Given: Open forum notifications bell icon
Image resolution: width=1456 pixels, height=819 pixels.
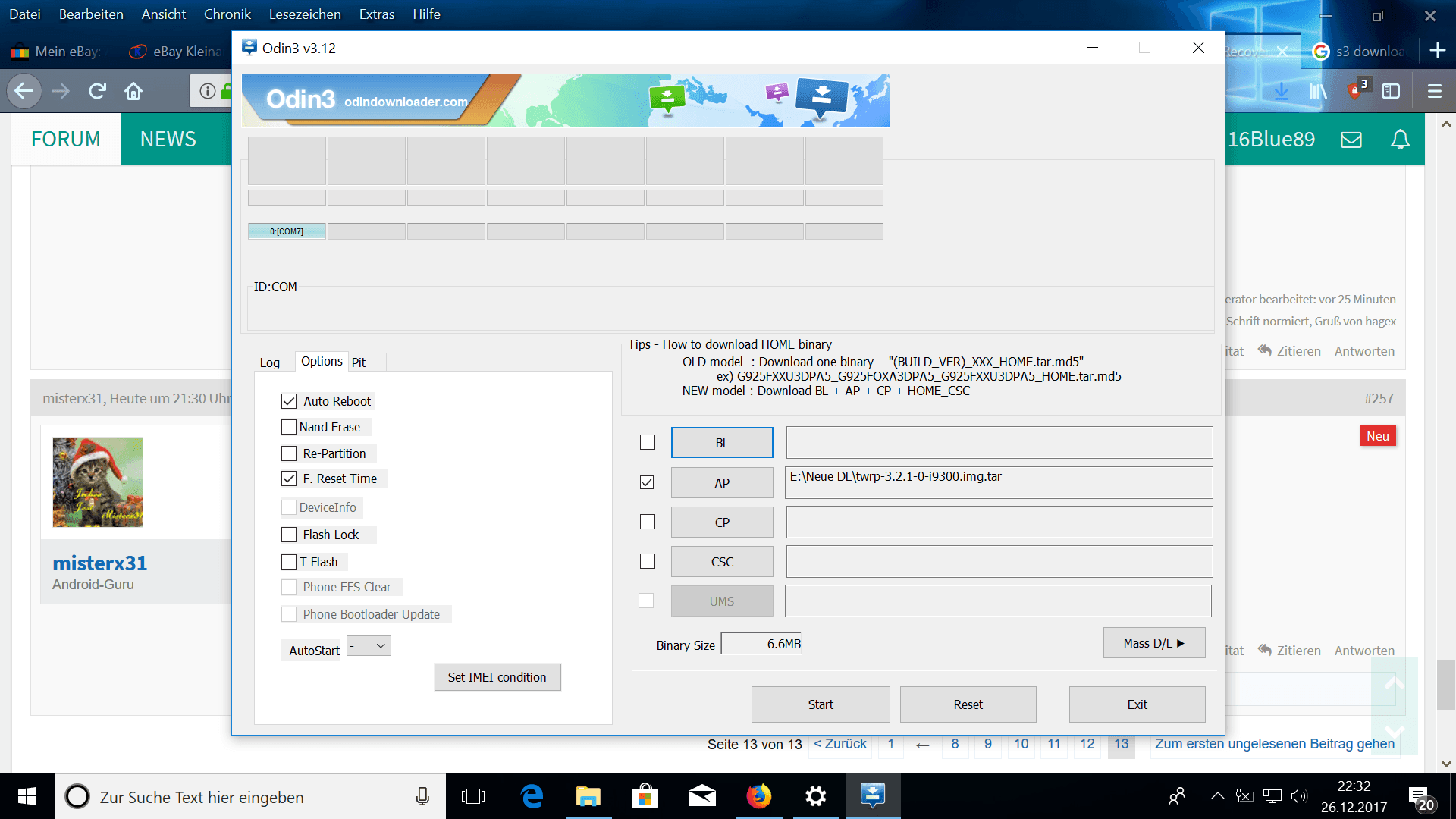Looking at the screenshot, I should [1400, 140].
